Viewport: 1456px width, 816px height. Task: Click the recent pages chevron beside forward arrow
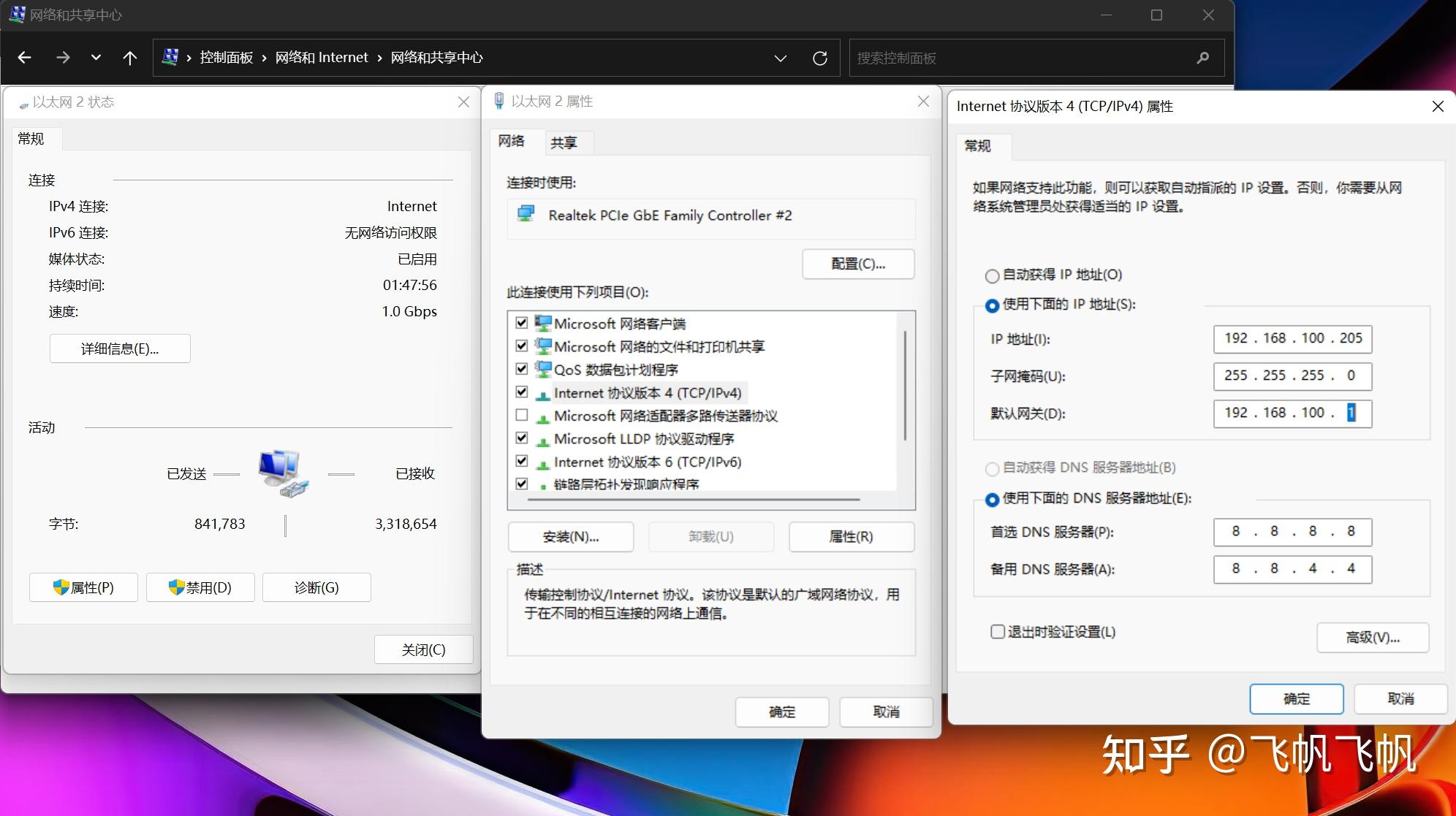pyautogui.click(x=95, y=58)
